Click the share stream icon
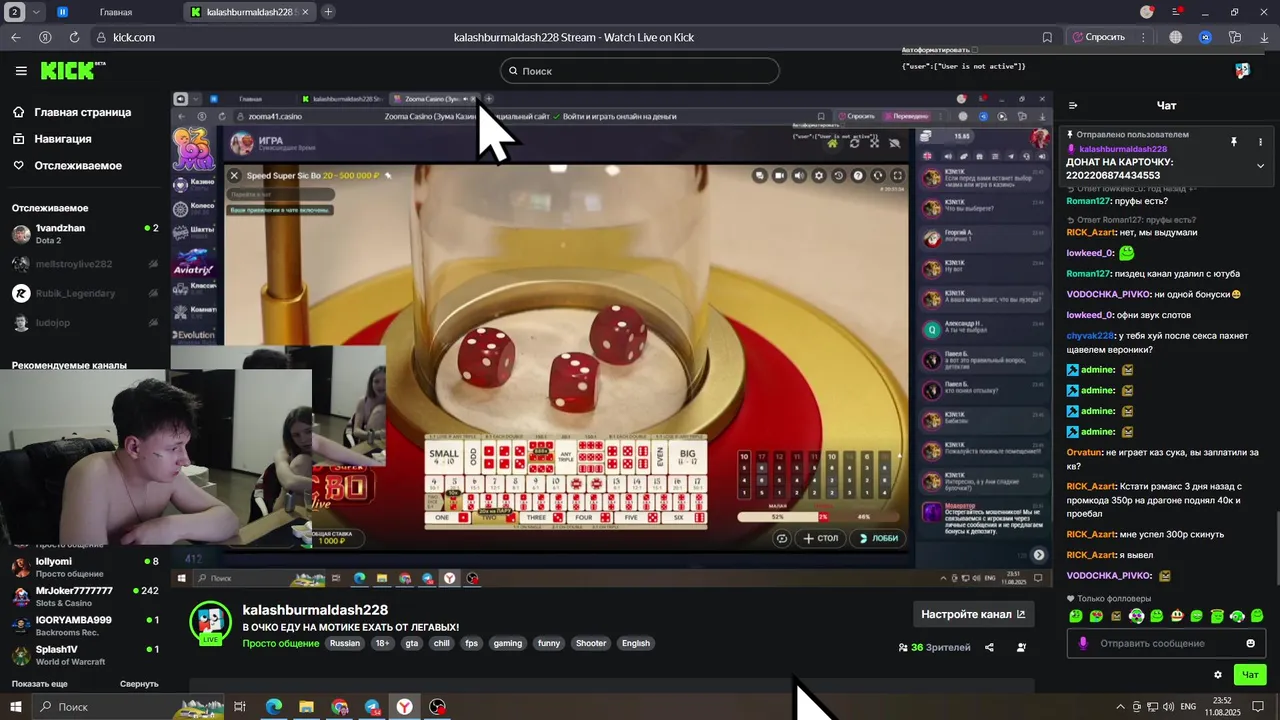The height and width of the screenshot is (720, 1280). (x=989, y=647)
